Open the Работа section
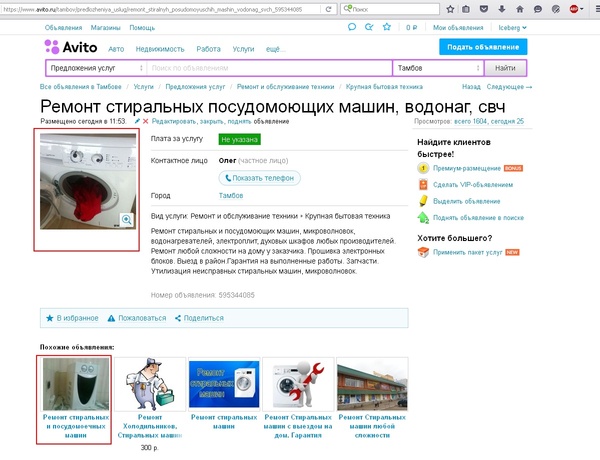 pyautogui.click(x=209, y=49)
